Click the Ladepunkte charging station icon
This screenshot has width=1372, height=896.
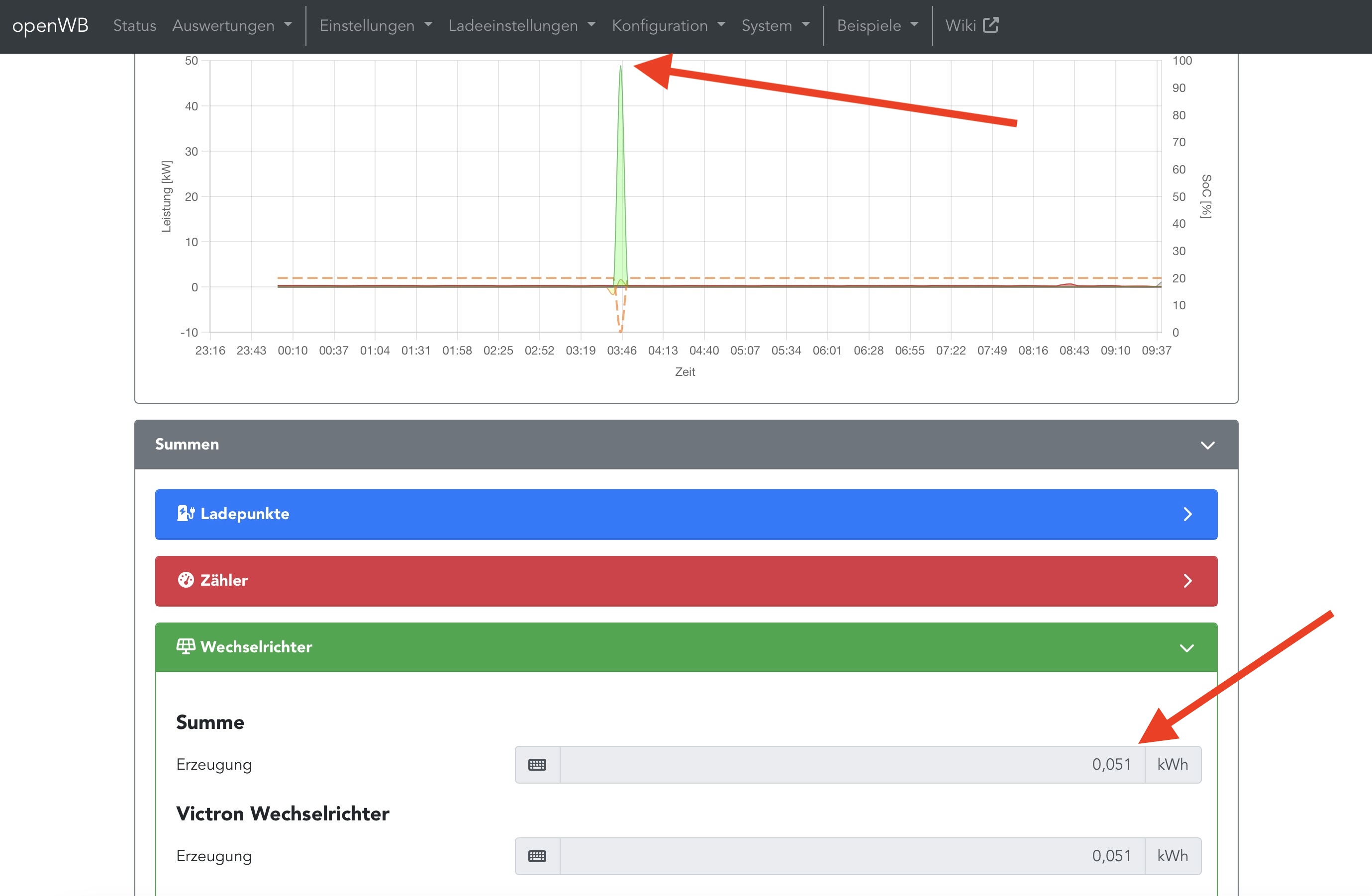pyautogui.click(x=185, y=514)
